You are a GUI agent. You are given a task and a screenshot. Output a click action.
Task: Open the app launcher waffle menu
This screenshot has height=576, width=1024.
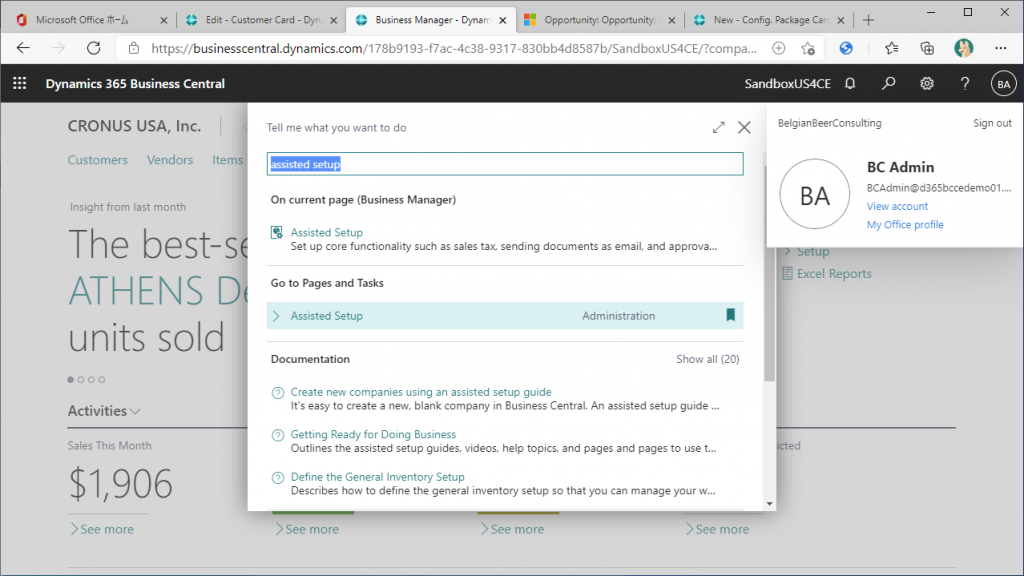(20, 84)
